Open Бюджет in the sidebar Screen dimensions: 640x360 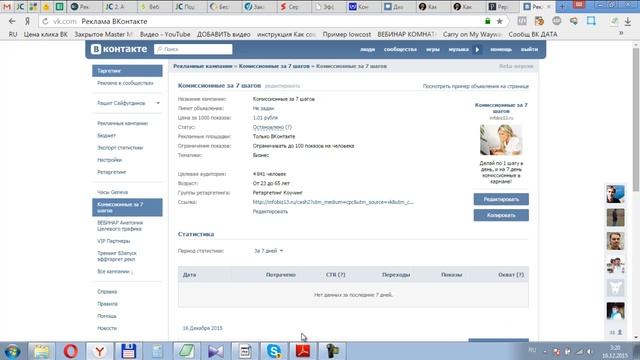tap(106, 136)
